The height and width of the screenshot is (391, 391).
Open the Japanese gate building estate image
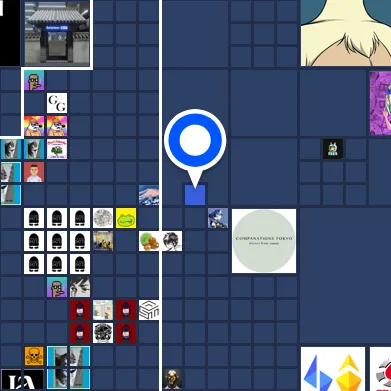(57, 34)
